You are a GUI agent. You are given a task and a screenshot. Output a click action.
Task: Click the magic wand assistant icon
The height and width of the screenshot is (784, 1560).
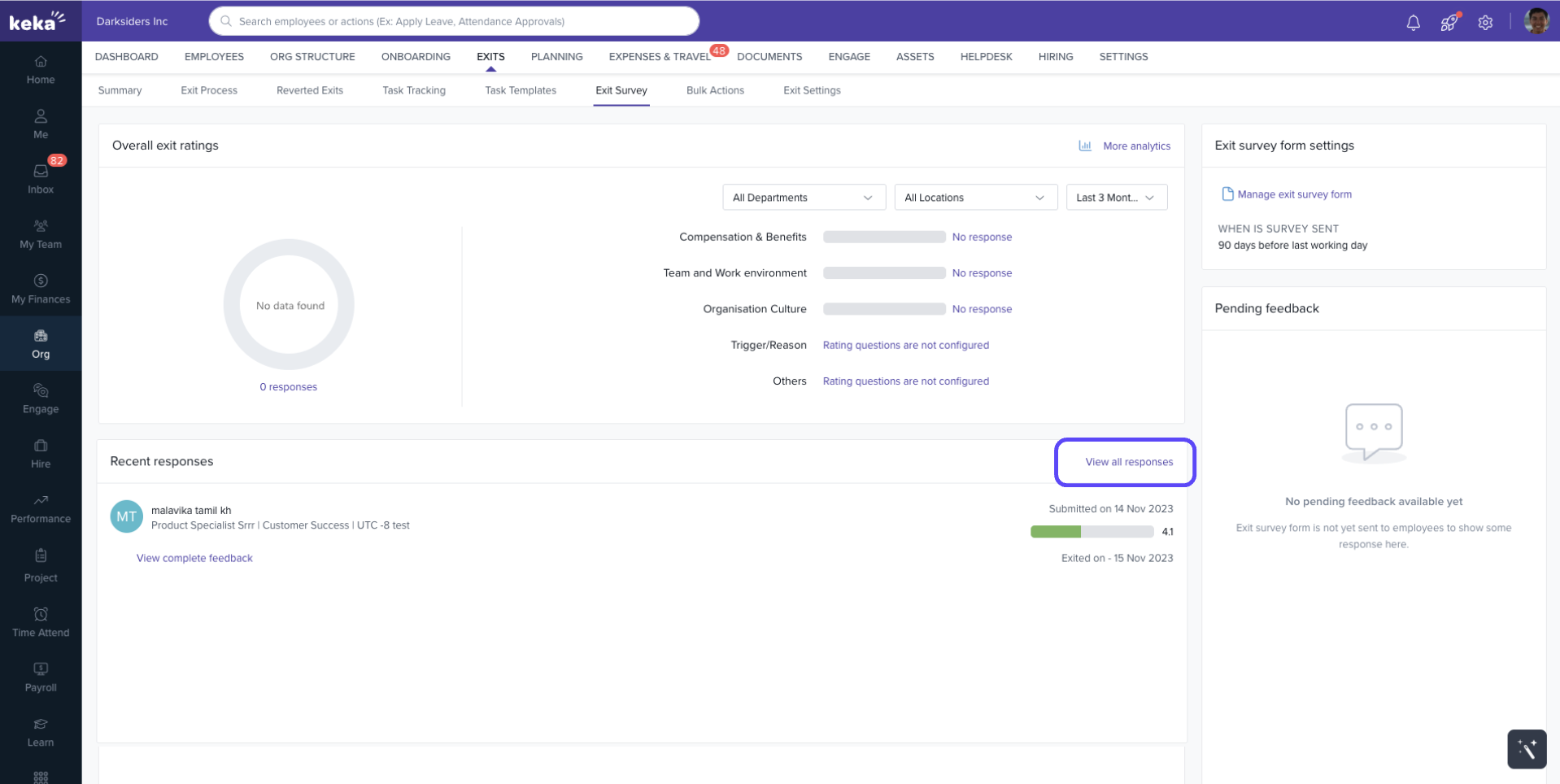pos(1526,748)
